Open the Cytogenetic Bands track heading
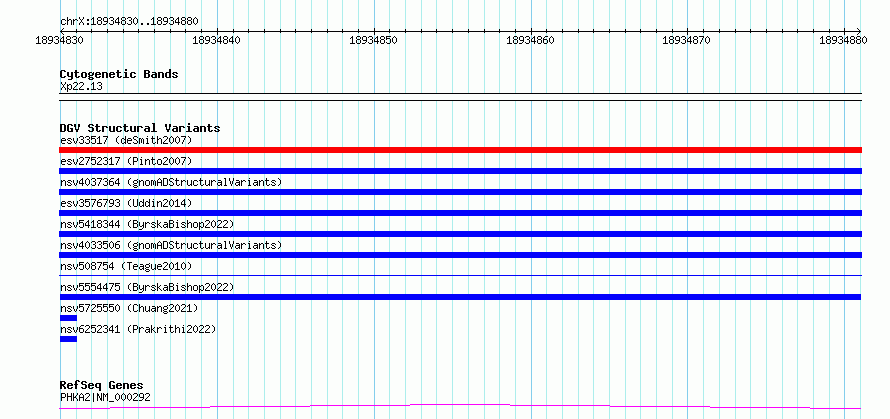 (119, 74)
